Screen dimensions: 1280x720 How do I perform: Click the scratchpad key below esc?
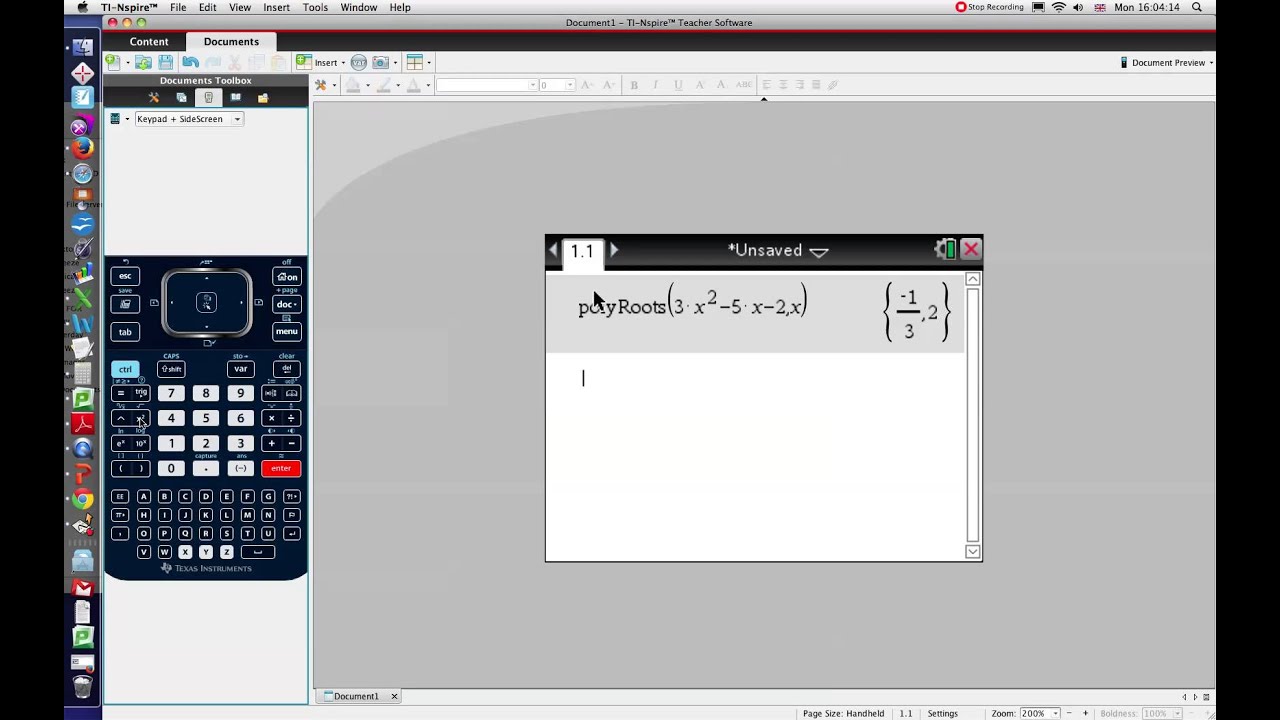(x=125, y=304)
